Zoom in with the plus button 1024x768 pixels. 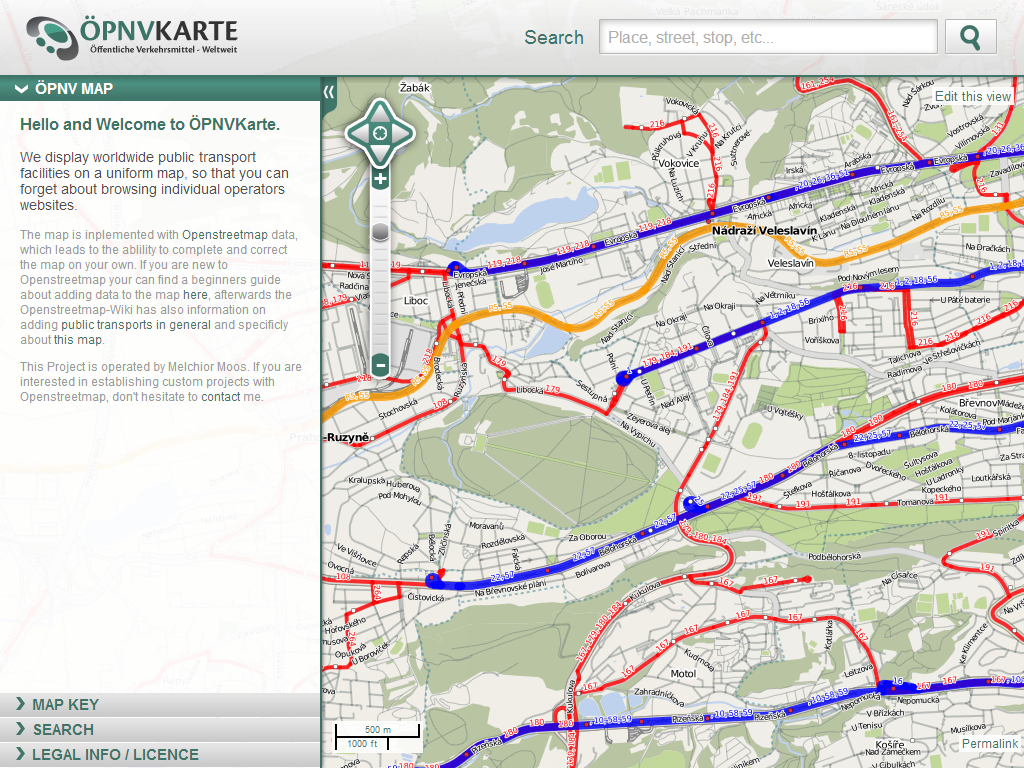click(380, 180)
